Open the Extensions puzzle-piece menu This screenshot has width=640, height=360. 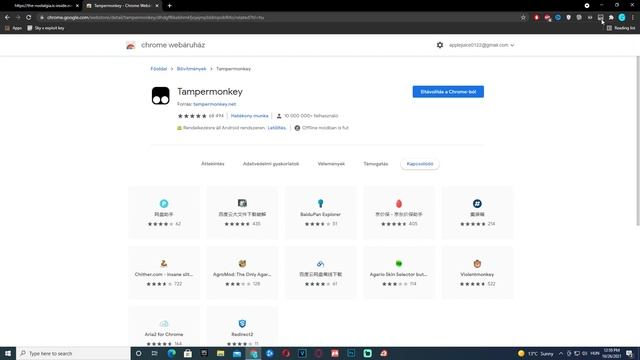[x=611, y=18]
